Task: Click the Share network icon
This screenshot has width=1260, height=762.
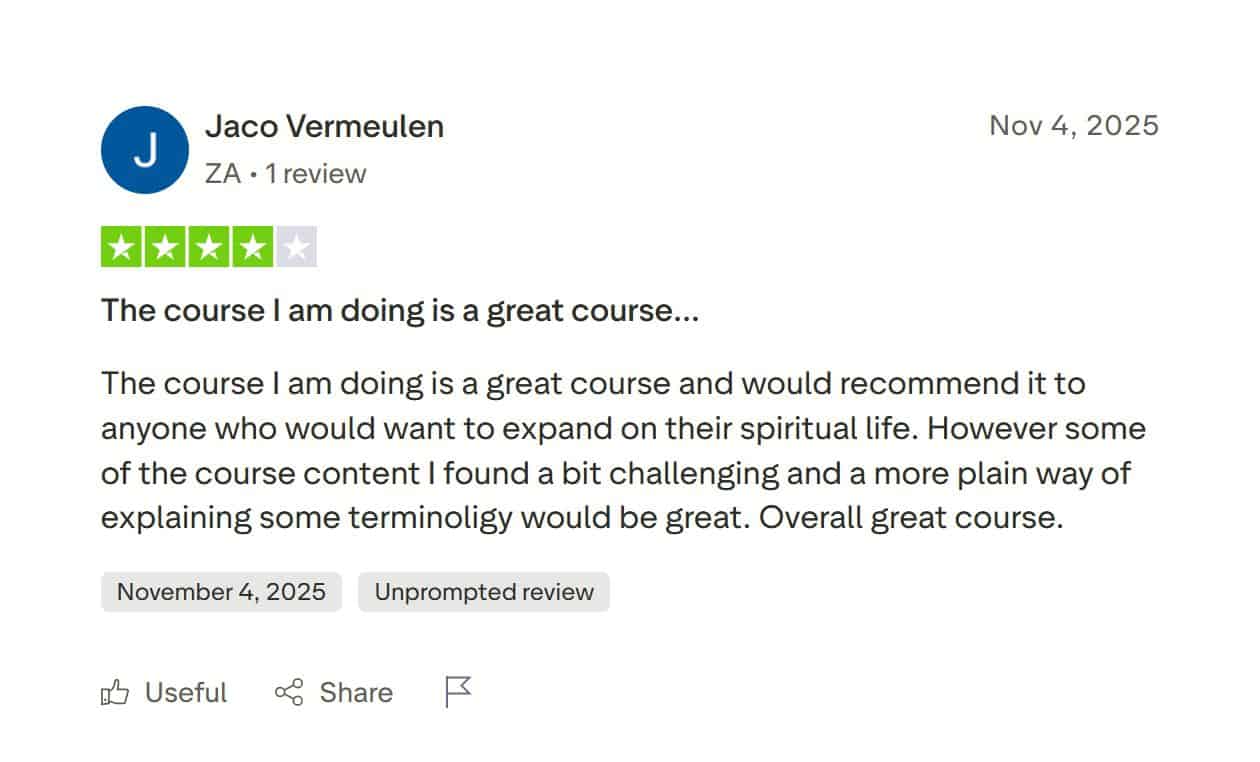Action: click(x=289, y=693)
